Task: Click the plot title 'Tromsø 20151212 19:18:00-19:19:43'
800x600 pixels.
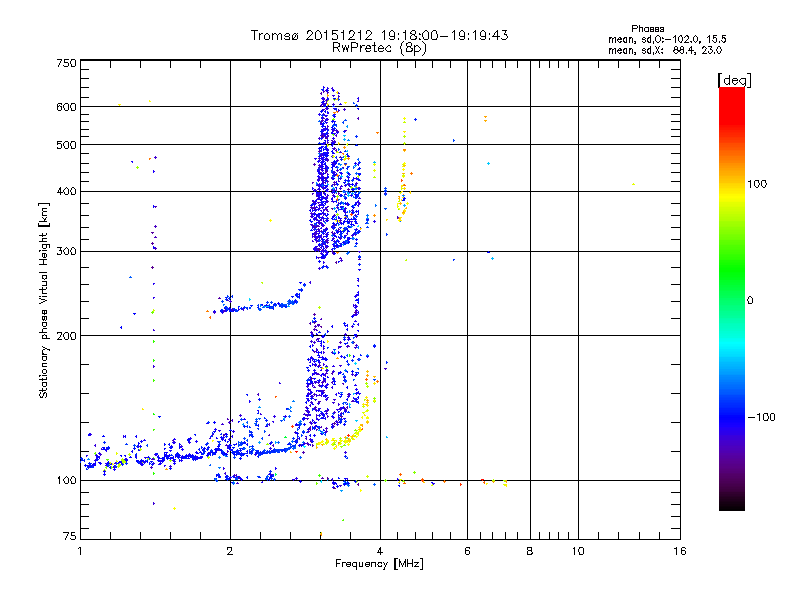Action: tap(379, 35)
